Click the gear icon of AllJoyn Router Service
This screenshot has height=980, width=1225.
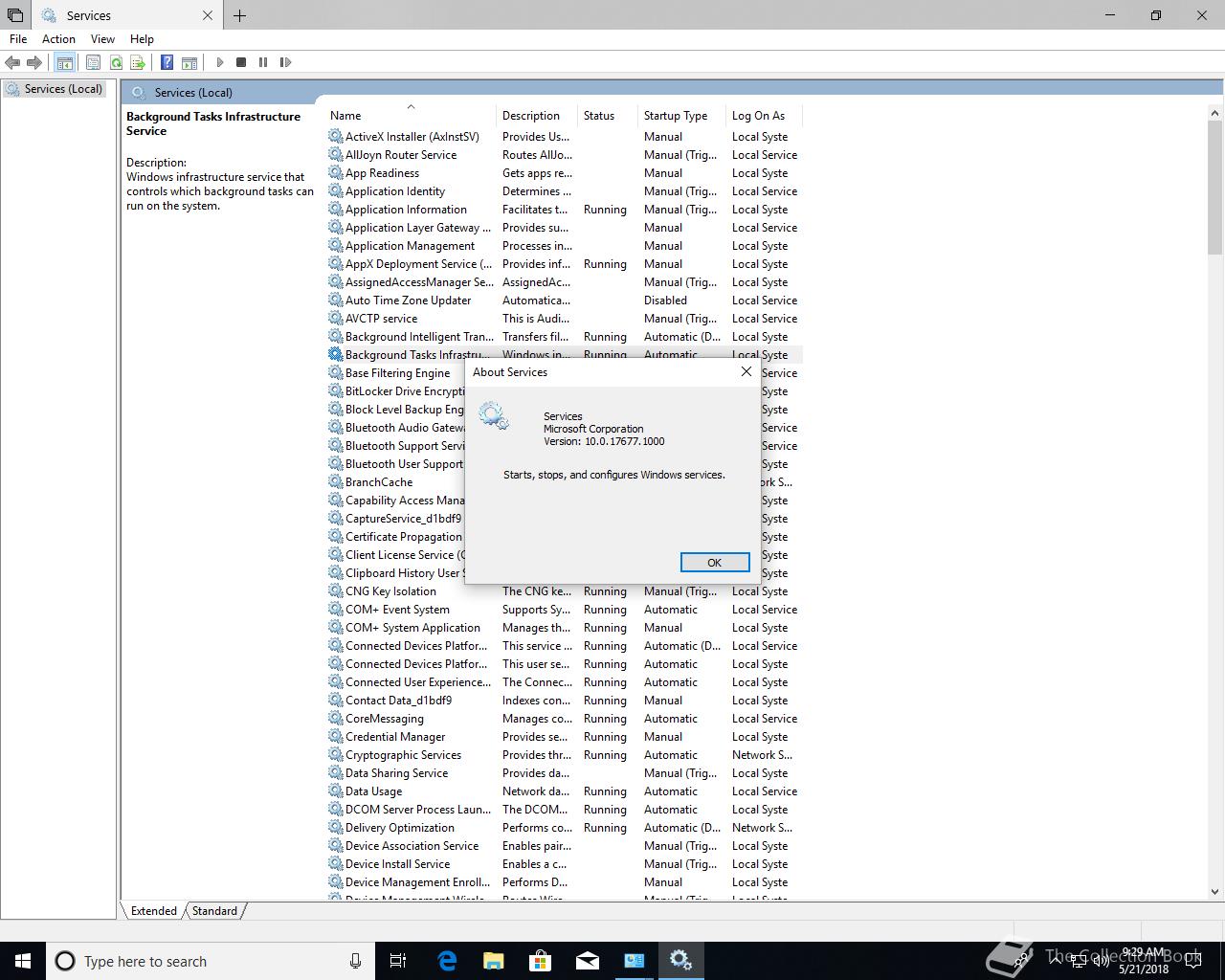click(x=335, y=155)
